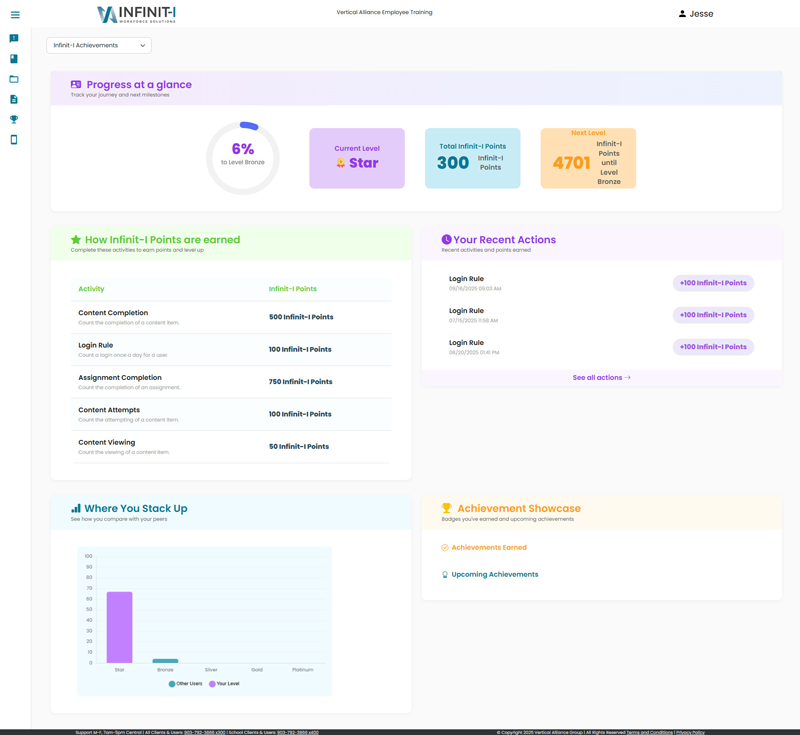Click the announcement chat bubble sidebar icon
The height and width of the screenshot is (735, 800).
[14, 39]
